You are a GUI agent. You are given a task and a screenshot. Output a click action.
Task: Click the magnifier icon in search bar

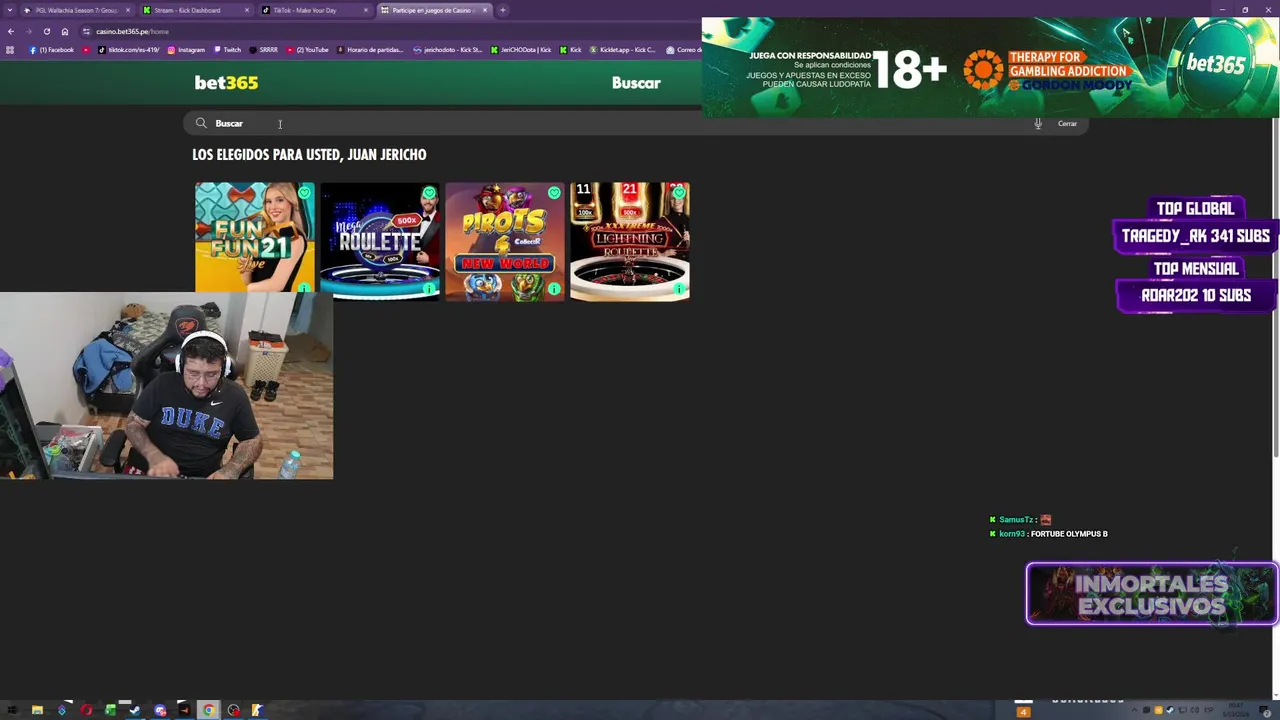[201, 123]
